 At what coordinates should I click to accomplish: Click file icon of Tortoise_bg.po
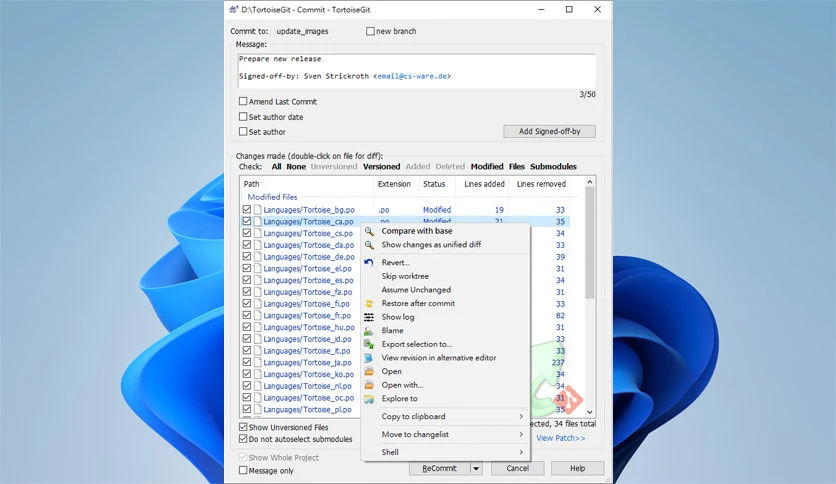pos(258,210)
